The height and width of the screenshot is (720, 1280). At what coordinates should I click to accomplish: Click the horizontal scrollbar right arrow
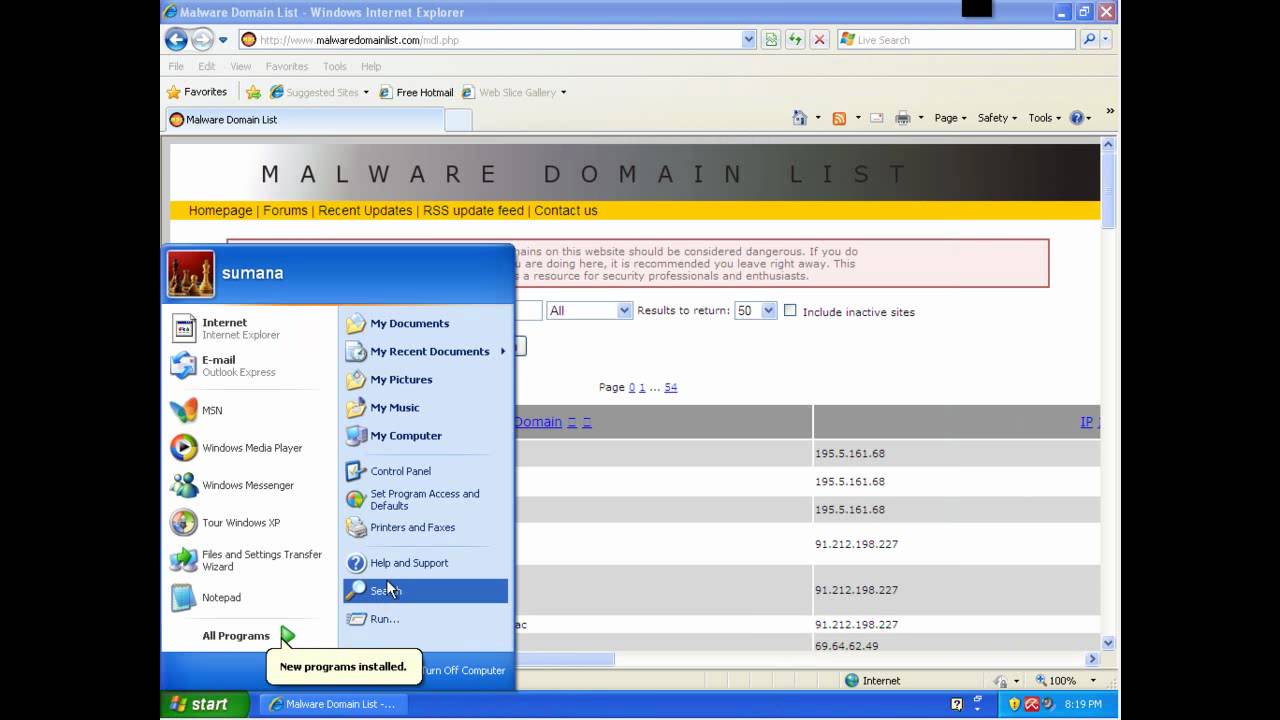tap(1092, 659)
